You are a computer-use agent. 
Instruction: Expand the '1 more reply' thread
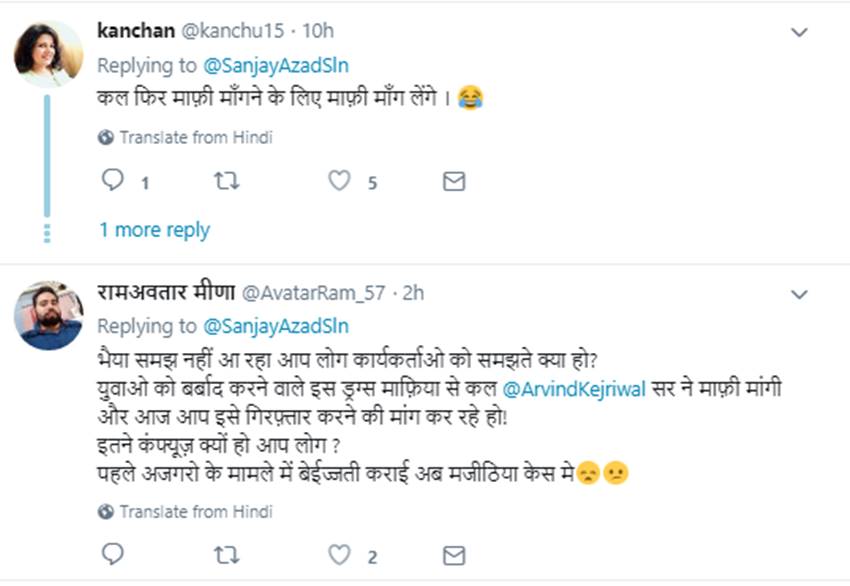pos(154,230)
